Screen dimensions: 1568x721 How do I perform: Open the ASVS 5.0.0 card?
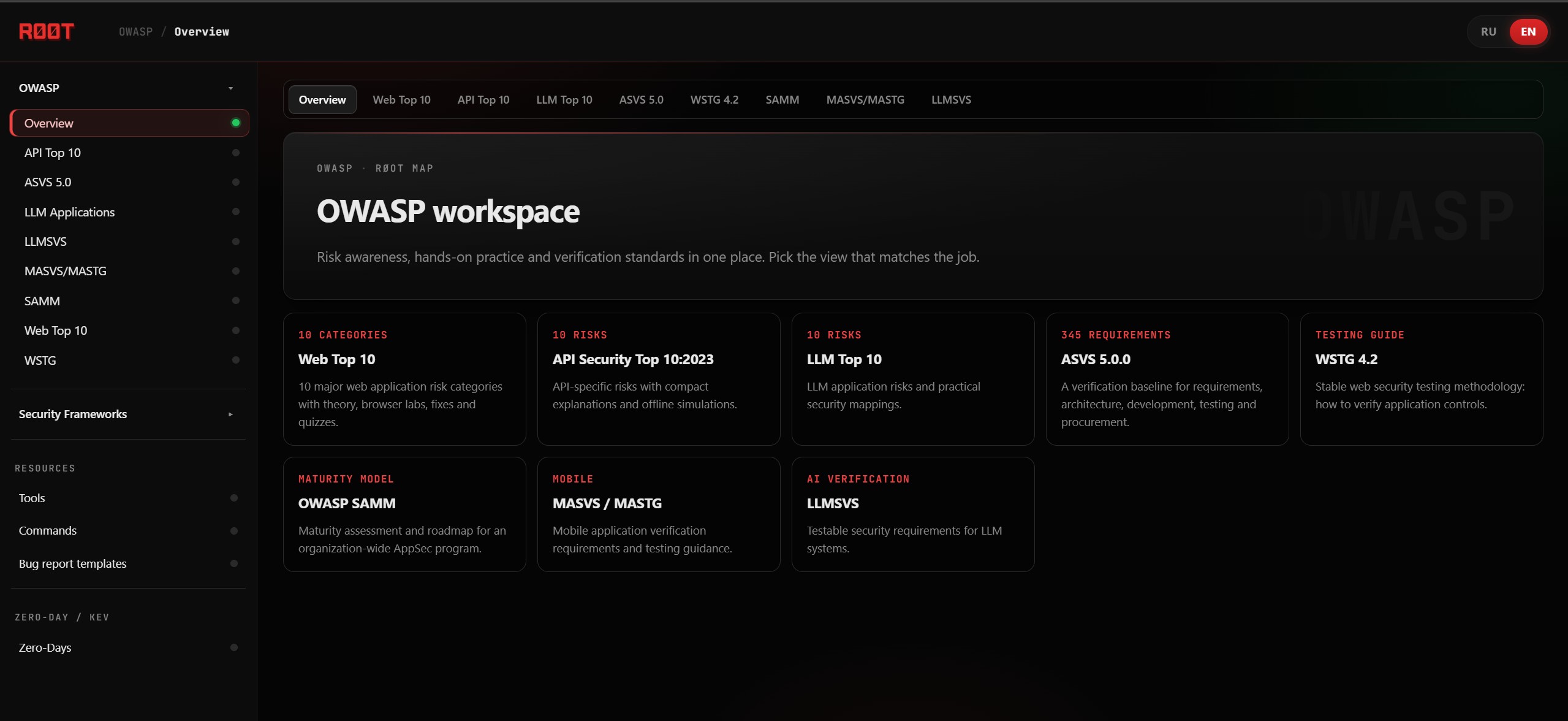(1167, 379)
